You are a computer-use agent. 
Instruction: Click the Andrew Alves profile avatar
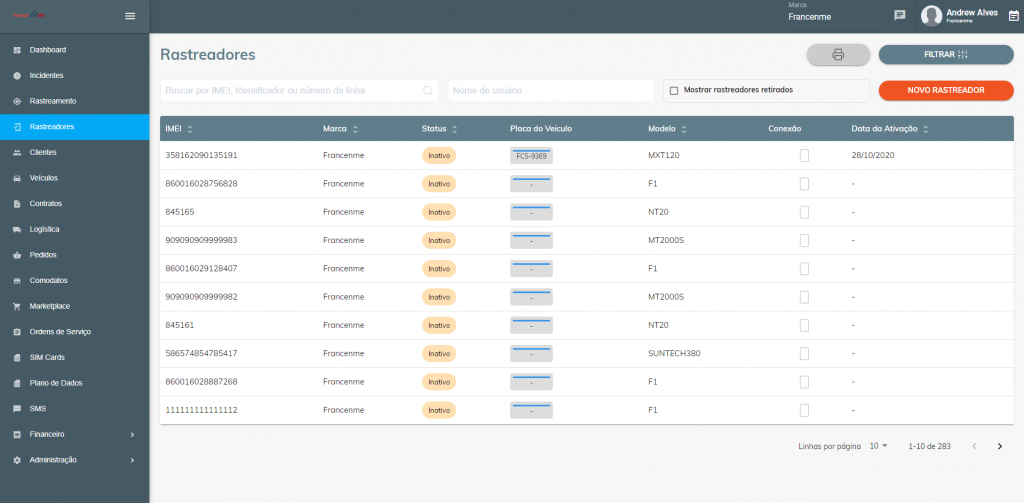[931, 16]
